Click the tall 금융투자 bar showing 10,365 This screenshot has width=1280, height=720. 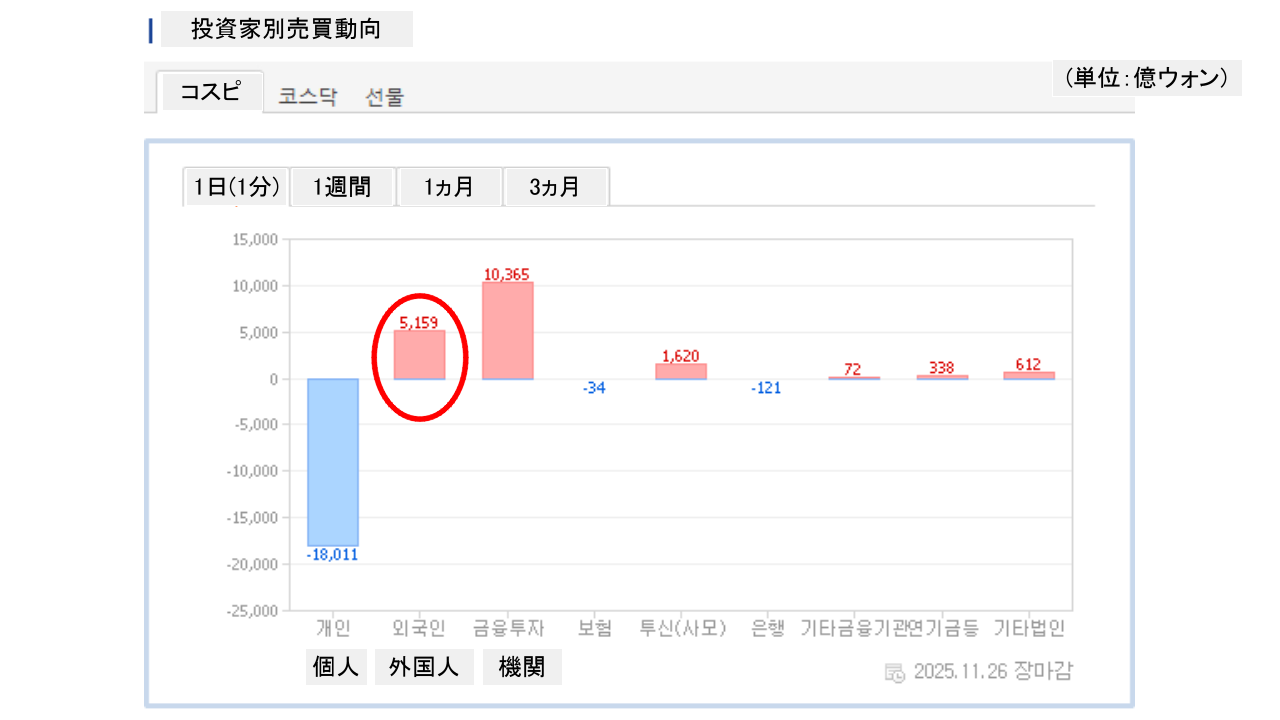point(507,331)
